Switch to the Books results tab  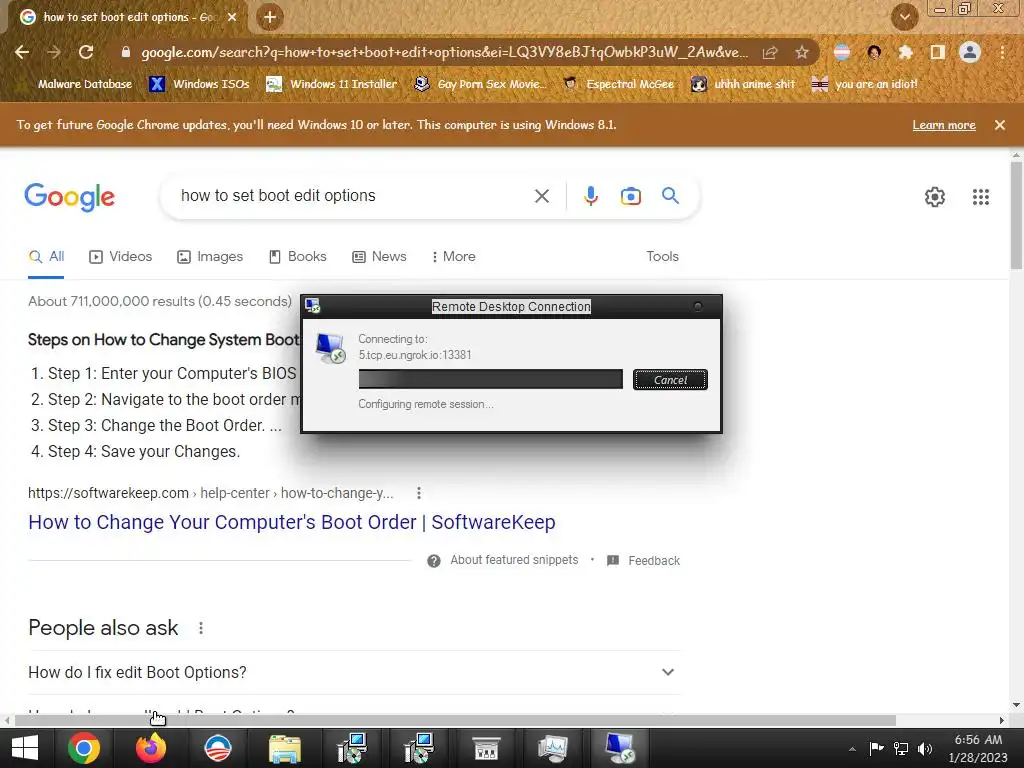click(x=298, y=257)
